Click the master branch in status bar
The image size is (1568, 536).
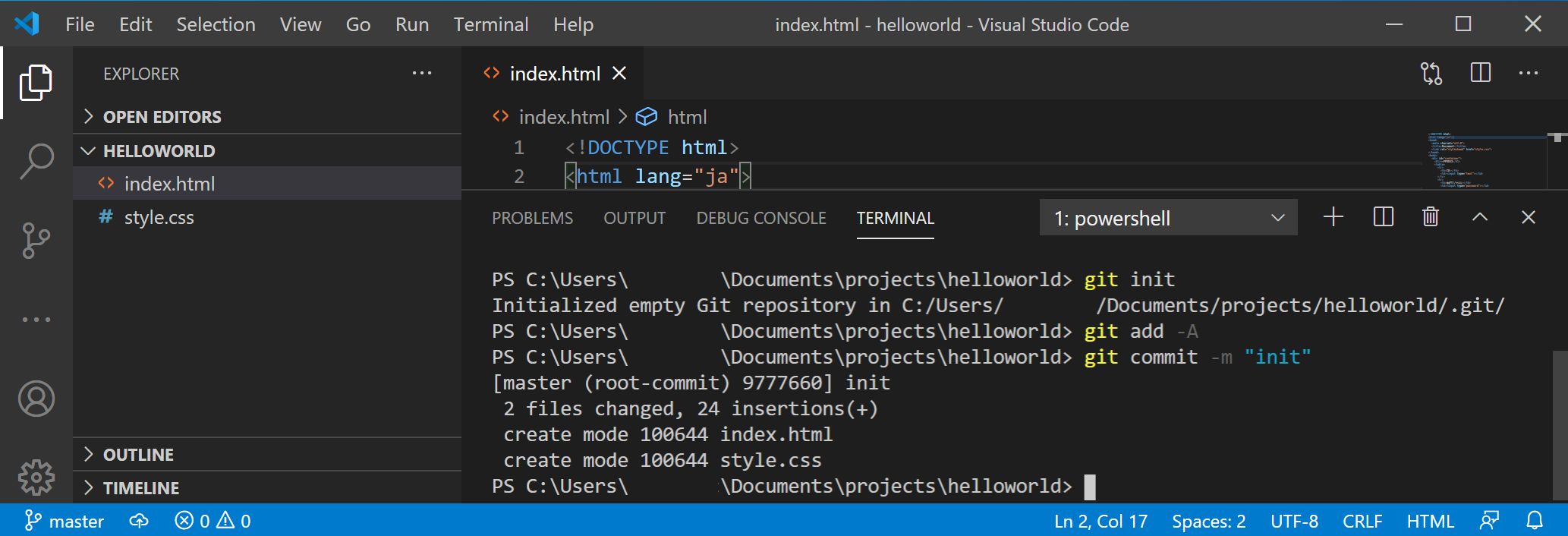pyautogui.click(x=65, y=521)
